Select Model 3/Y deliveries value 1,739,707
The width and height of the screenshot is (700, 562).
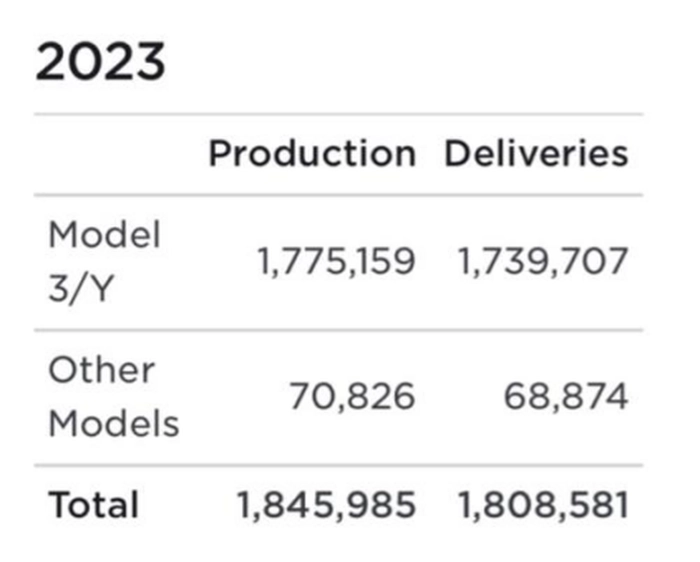pyautogui.click(x=544, y=262)
